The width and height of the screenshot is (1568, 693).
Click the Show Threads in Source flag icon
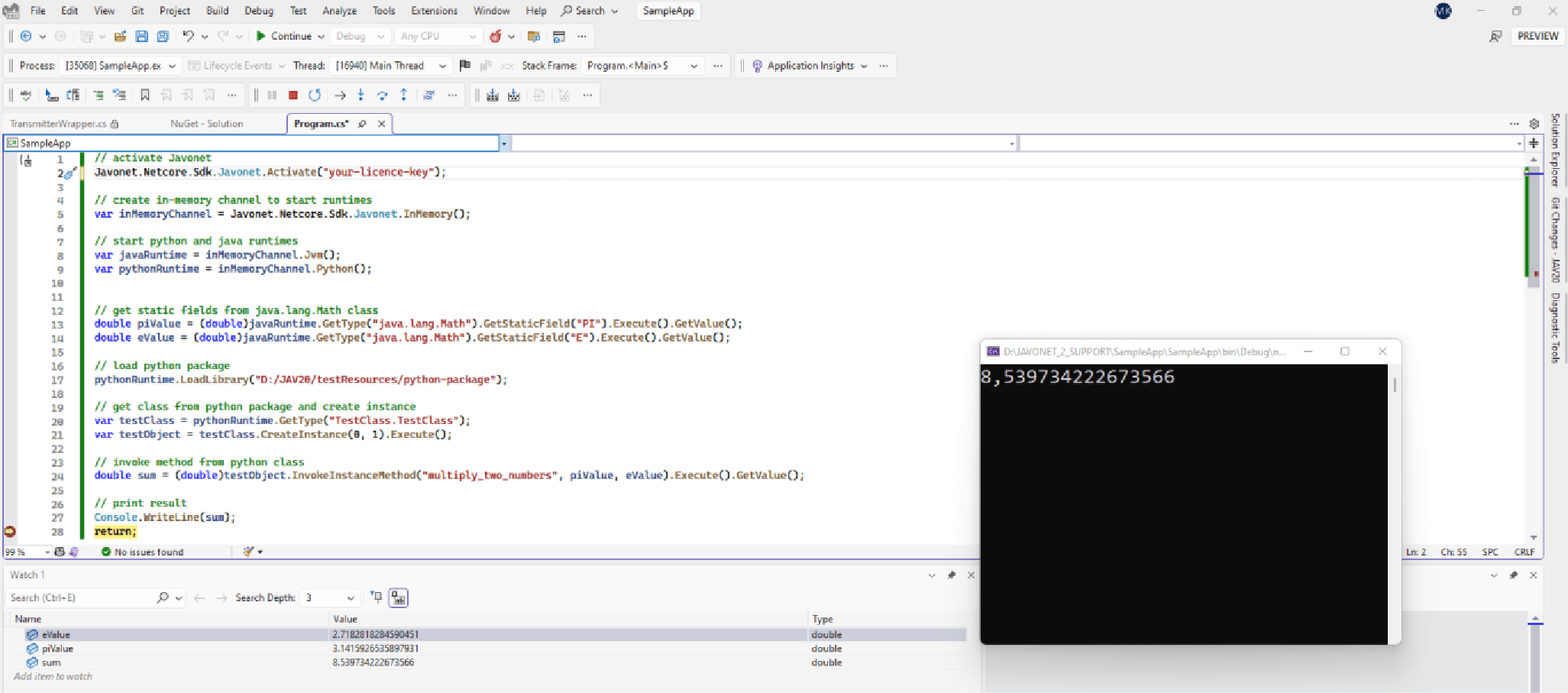464,66
